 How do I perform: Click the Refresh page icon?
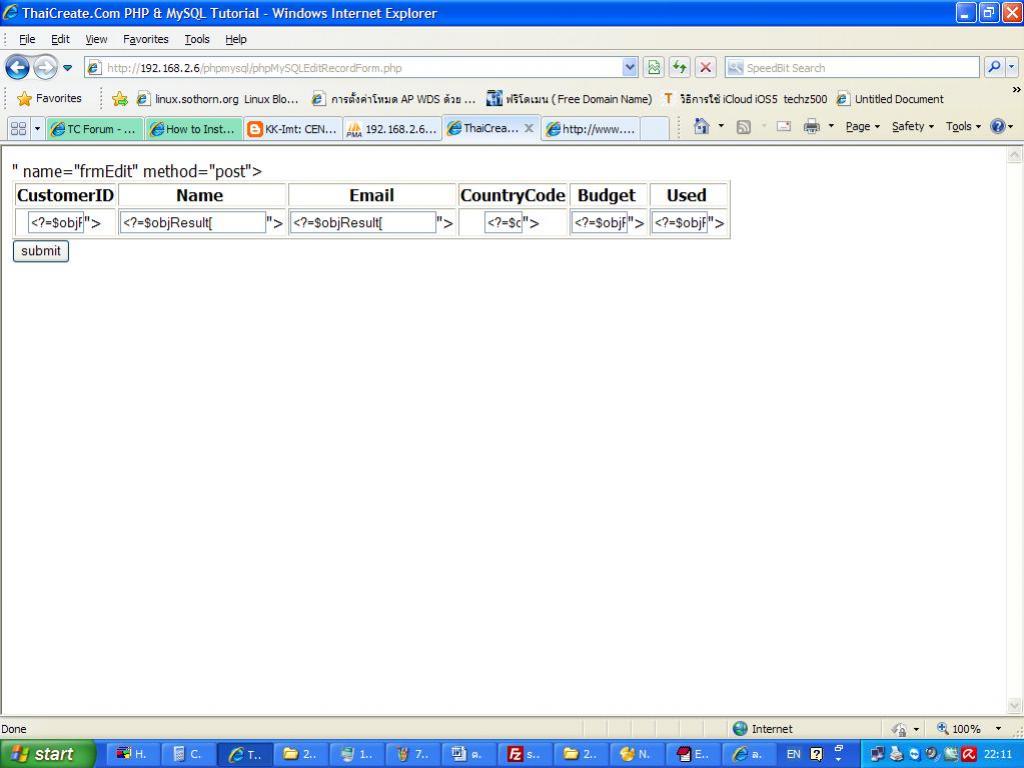[679, 67]
